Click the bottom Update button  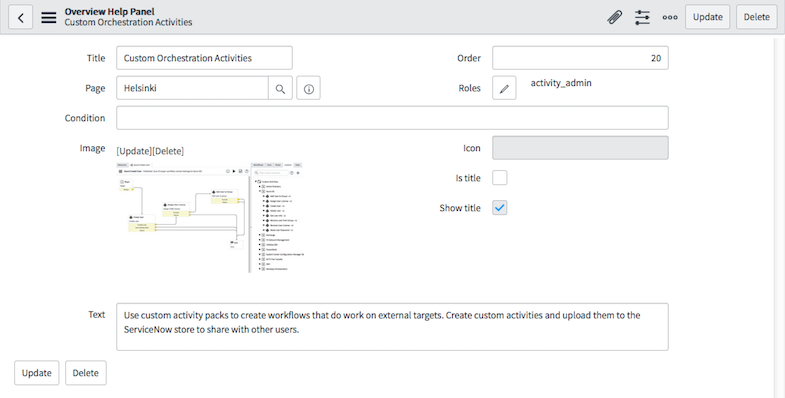tap(37, 373)
